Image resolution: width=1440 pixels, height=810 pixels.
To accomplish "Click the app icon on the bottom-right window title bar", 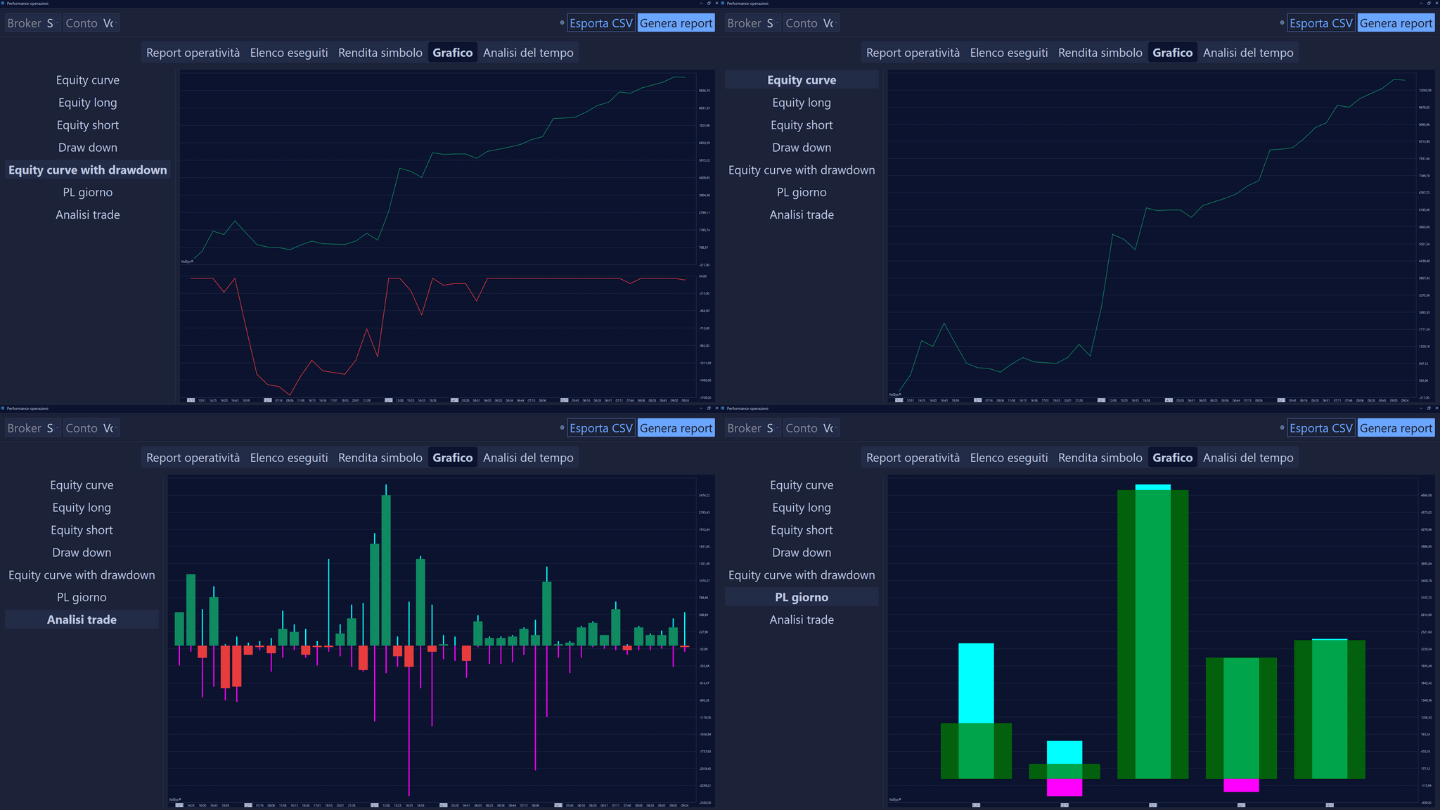I will tap(723, 408).
